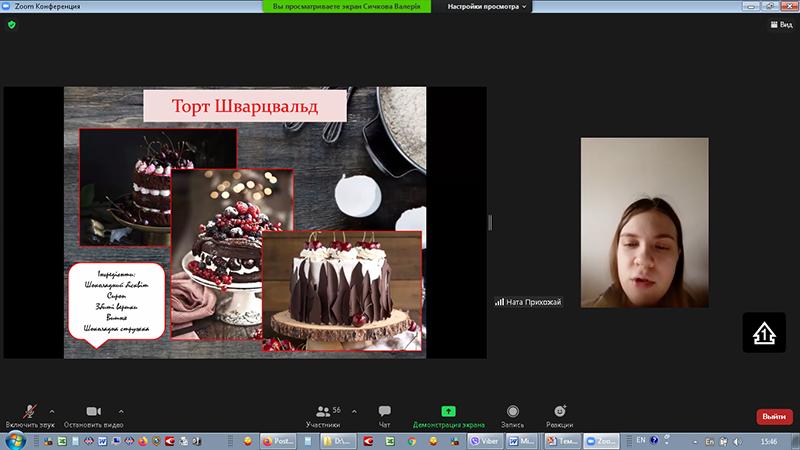Expand video options arrow beside camera
Screen dimensions: 800x450
coord(121,410)
